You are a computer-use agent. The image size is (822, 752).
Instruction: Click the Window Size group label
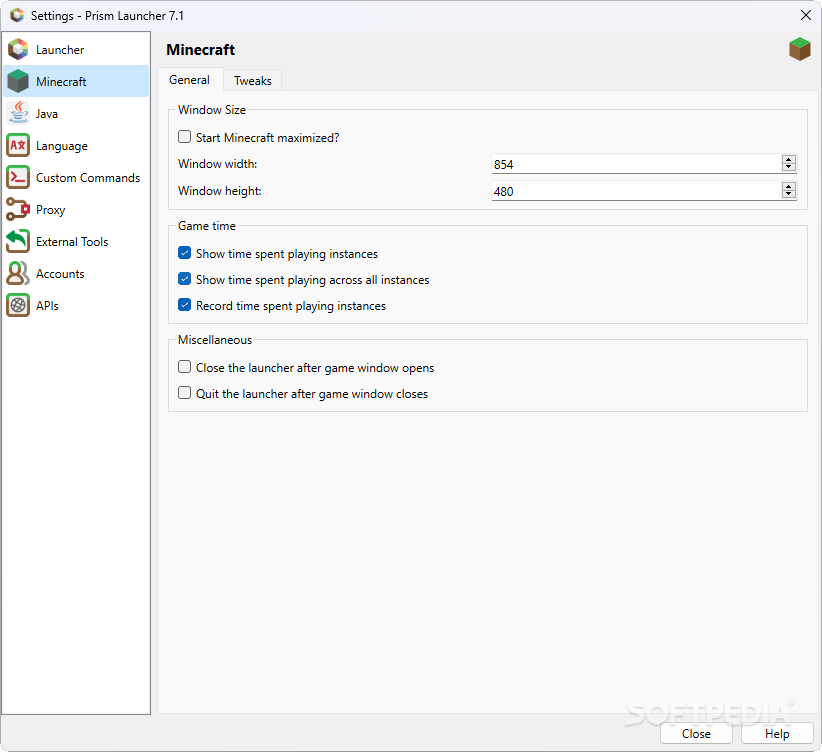[x=212, y=110]
